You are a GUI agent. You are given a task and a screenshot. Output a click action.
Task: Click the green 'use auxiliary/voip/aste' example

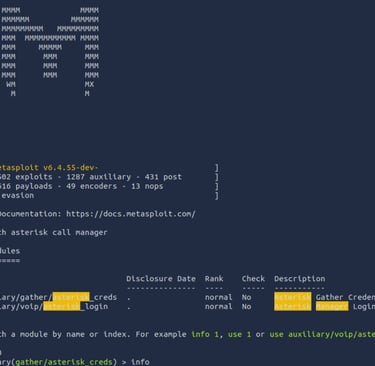pos(322,334)
